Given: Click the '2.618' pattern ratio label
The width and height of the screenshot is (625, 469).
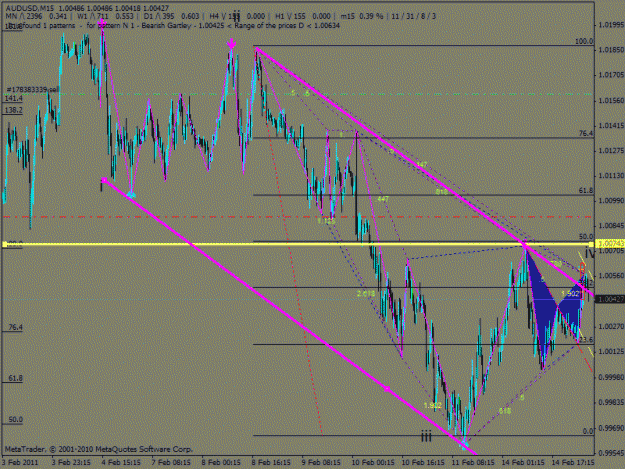Looking at the screenshot, I should (366, 294).
